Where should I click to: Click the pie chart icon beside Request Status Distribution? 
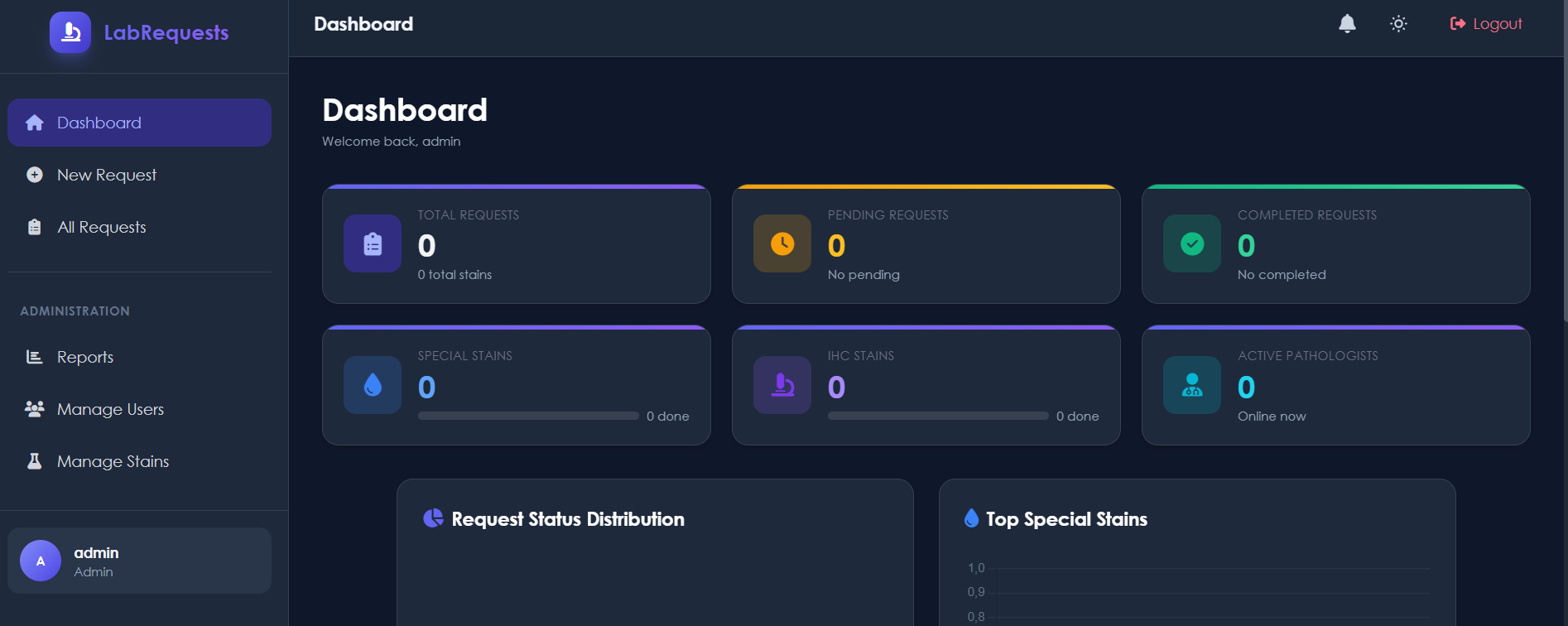[432, 518]
